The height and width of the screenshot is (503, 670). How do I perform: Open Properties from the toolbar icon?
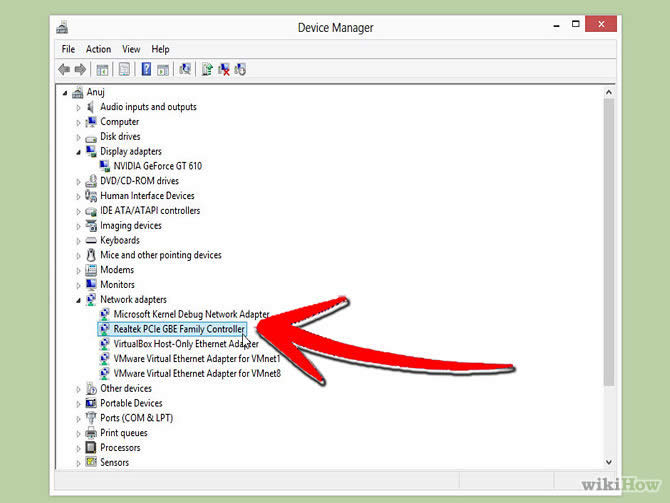point(124,69)
